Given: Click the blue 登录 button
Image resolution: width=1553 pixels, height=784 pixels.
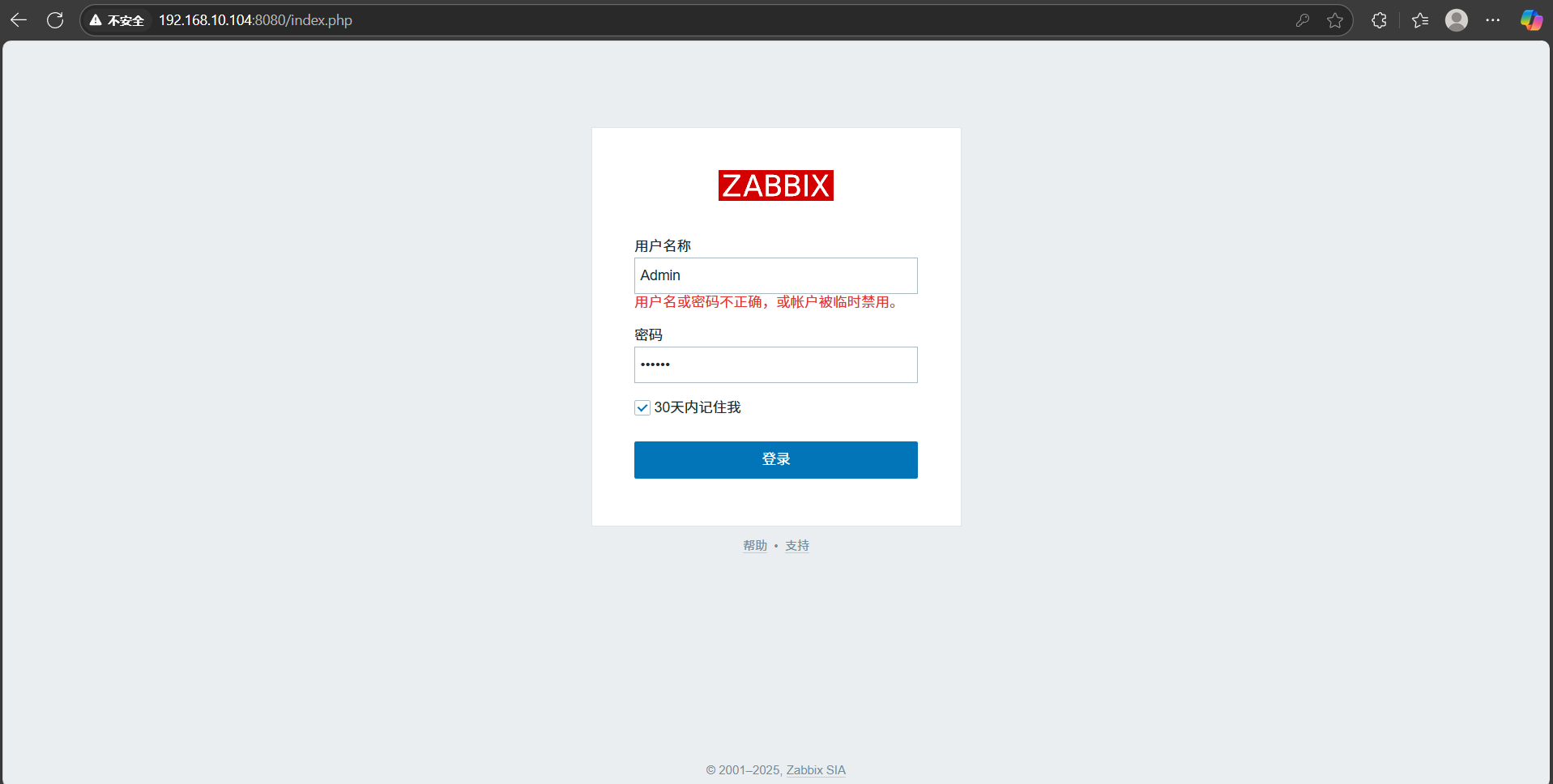Looking at the screenshot, I should (776, 459).
